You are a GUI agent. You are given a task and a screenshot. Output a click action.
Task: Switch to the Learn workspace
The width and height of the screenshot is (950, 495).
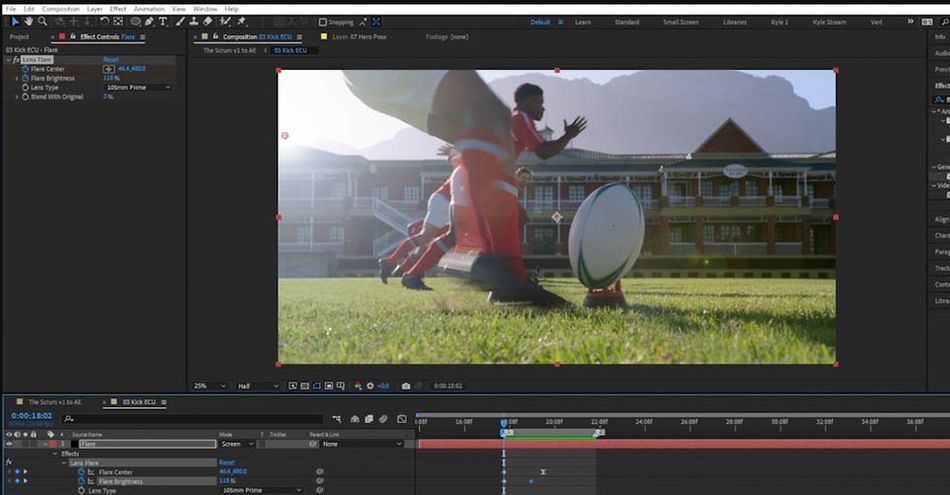point(583,22)
